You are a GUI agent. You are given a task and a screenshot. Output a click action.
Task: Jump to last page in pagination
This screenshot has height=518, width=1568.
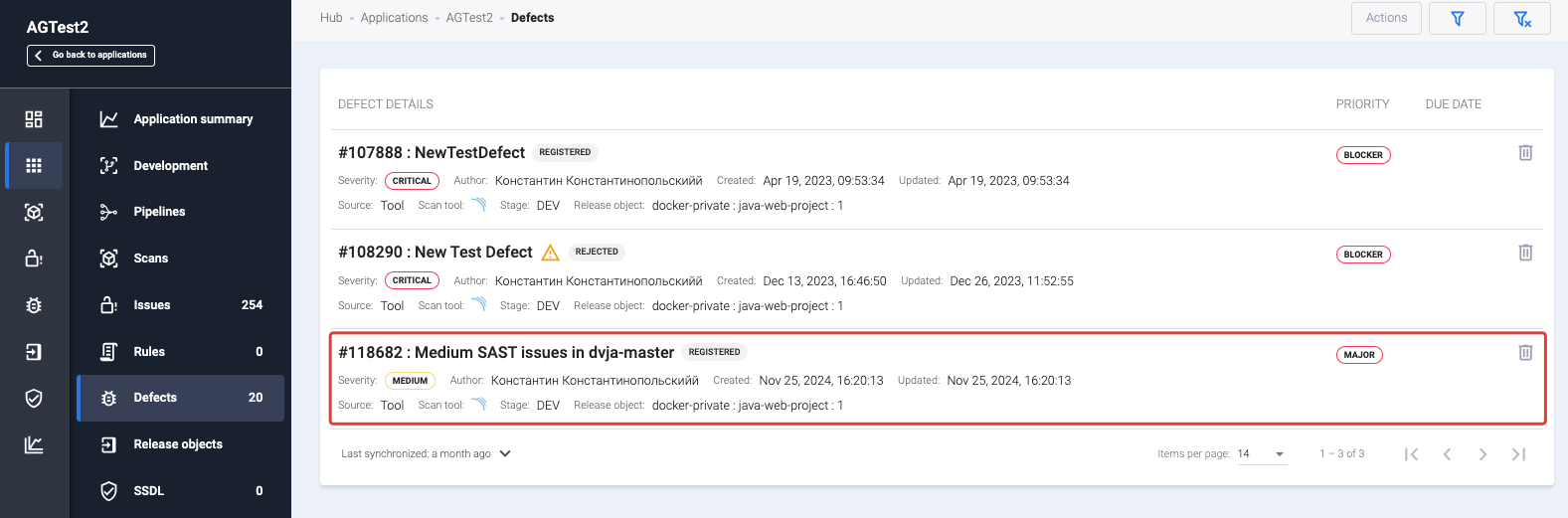(x=1518, y=454)
